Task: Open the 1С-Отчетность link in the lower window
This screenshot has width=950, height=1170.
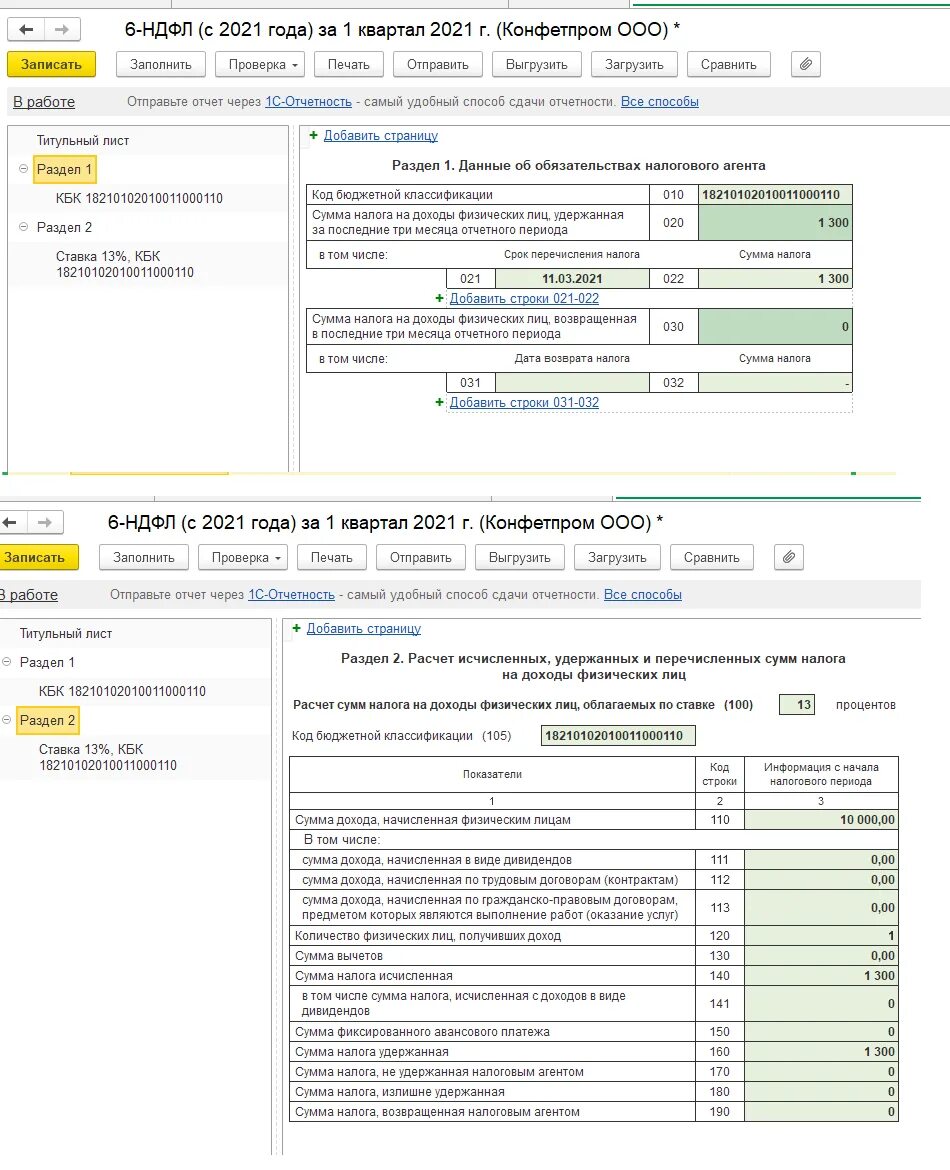Action: tap(291, 595)
